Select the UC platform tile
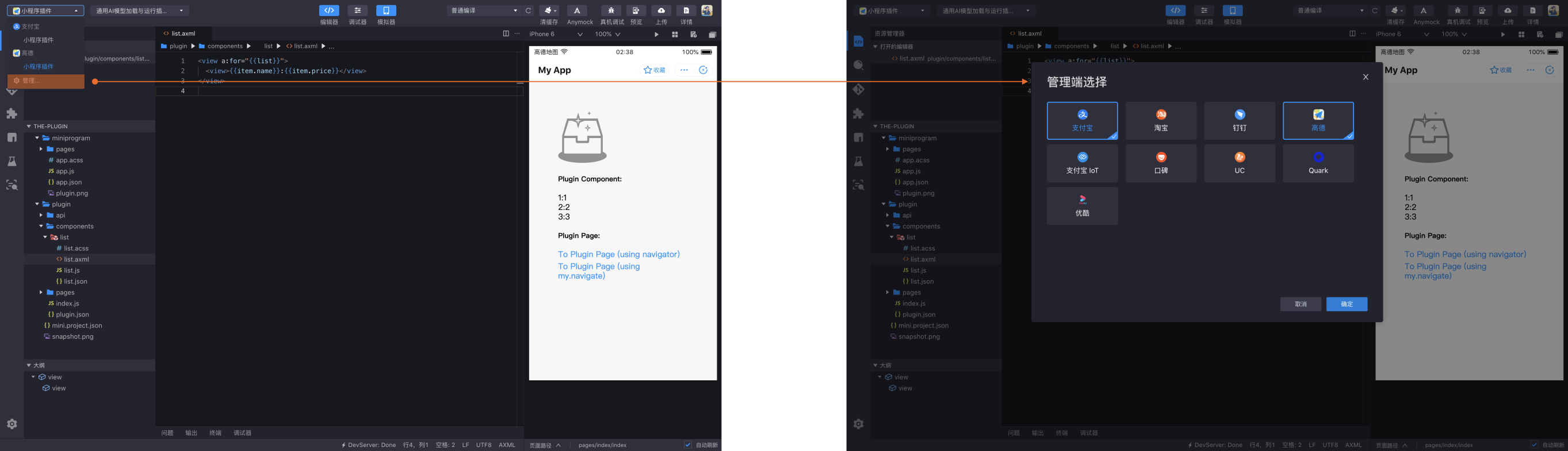 point(1240,163)
